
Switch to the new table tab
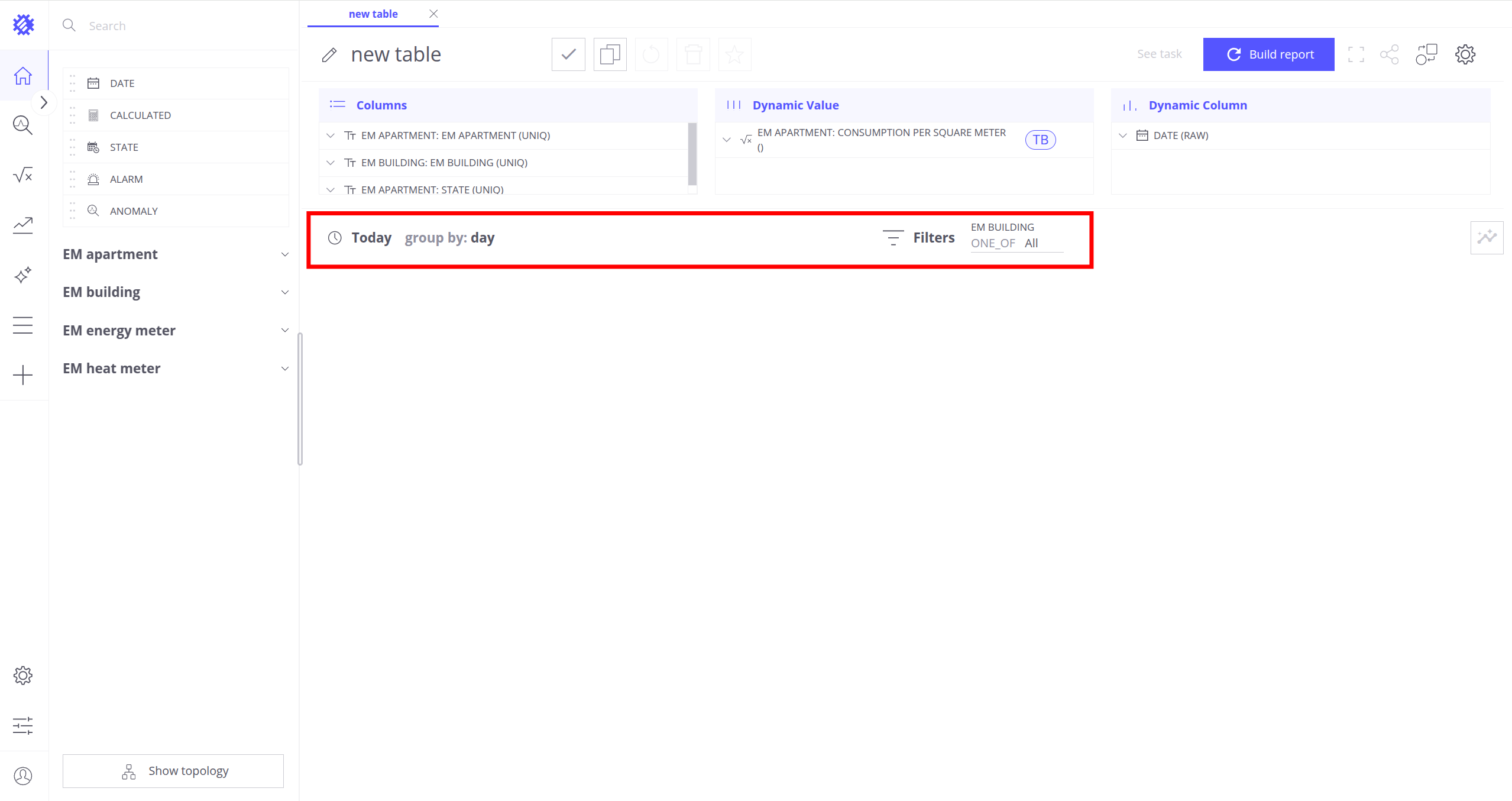373,14
